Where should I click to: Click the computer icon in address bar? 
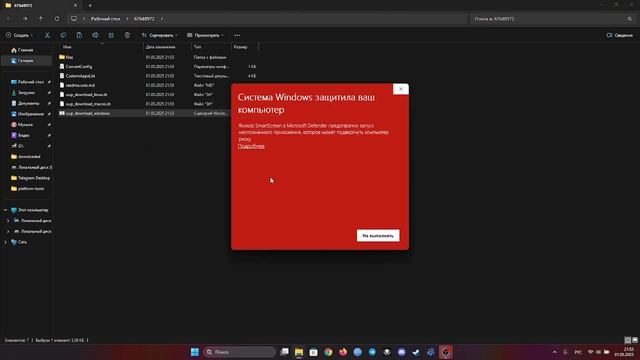tap(74, 19)
